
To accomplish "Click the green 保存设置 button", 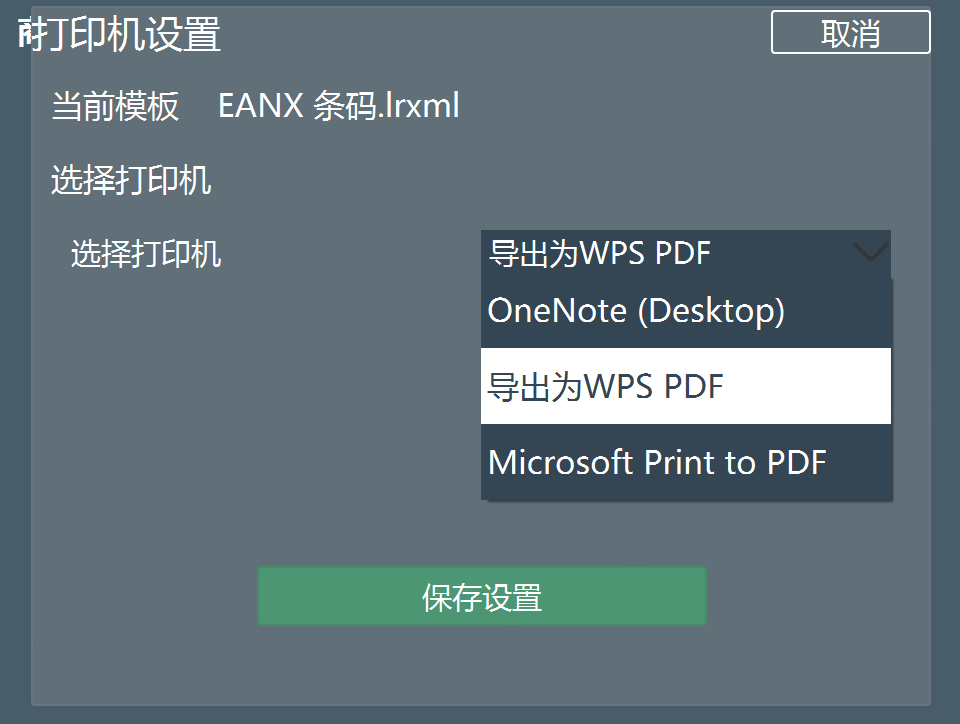I will tap(482, 596).
